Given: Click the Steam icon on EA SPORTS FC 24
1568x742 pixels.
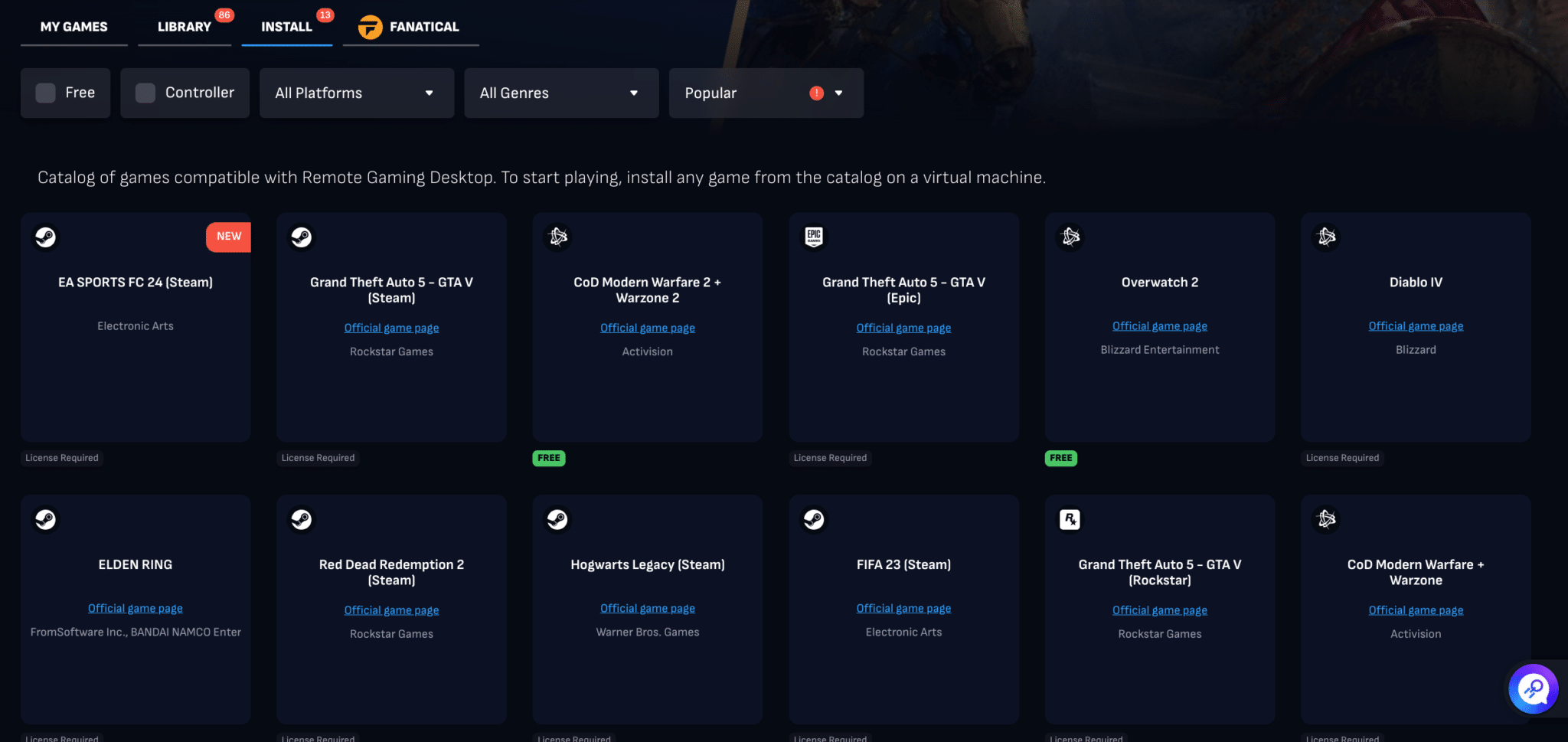Looking at the screenshot, I should pyautogui.click(x=45, y=237).
